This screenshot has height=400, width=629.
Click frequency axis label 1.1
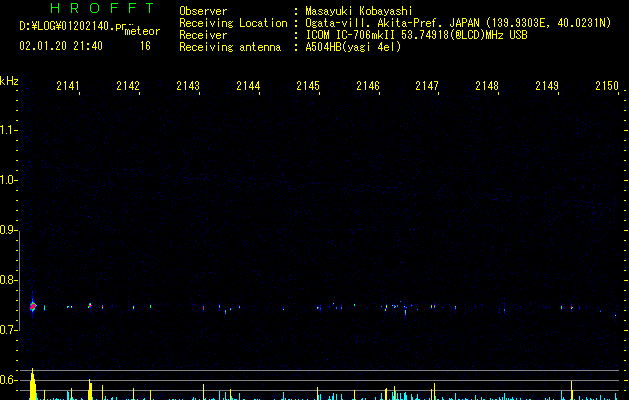pyautogui.click(x=9, y=130)
